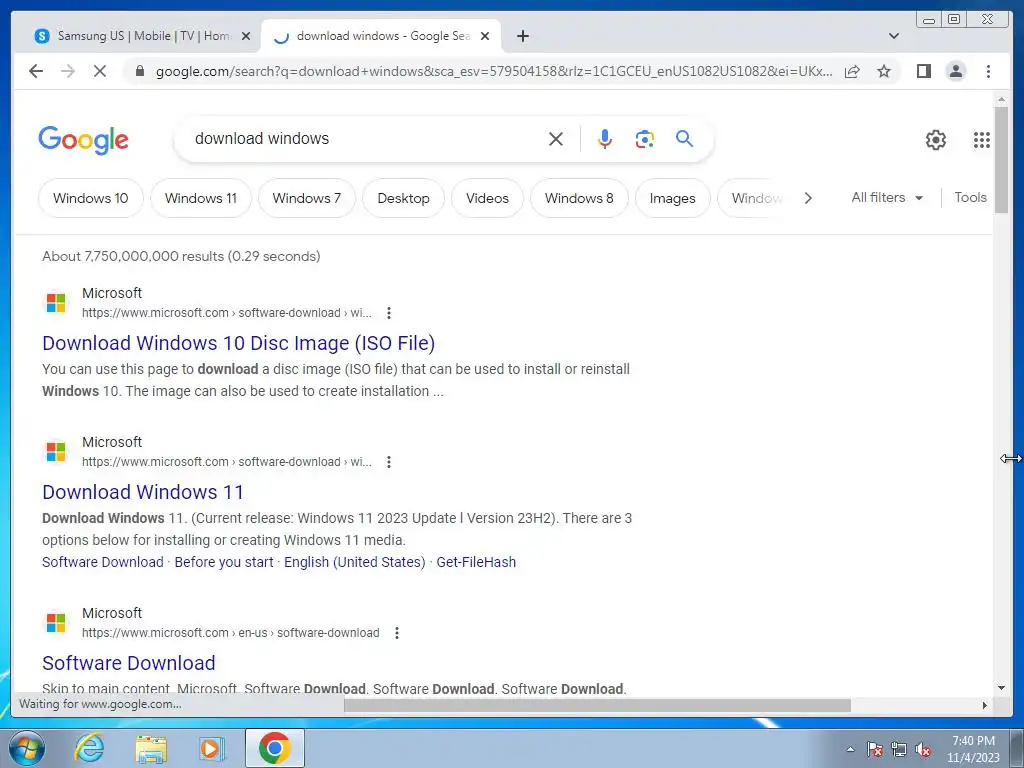Open Windows Media Player from taskbar
Image resolution: width=1024 pixels, height=768 pixels.
pyautogui.click(x=212, y=748)
